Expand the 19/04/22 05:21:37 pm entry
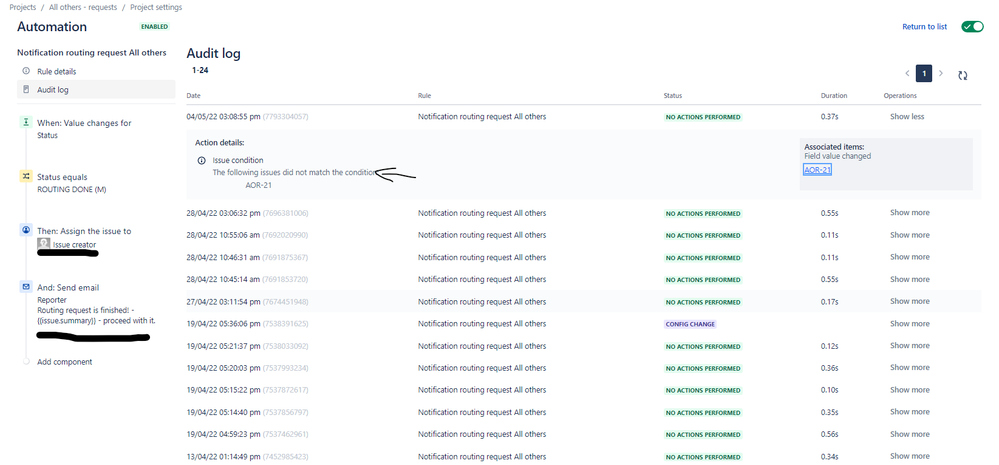Viewport: 999px width, 465px height. pyautogui.click(x=910, y=345)
